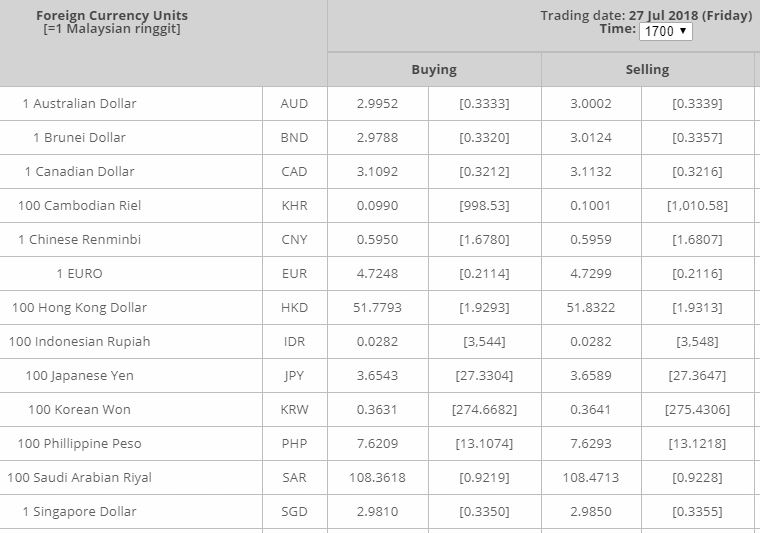Select the 100 Cambodian Riel row label
The width and height of the screenshot is (760, 533).
point(79,205)
